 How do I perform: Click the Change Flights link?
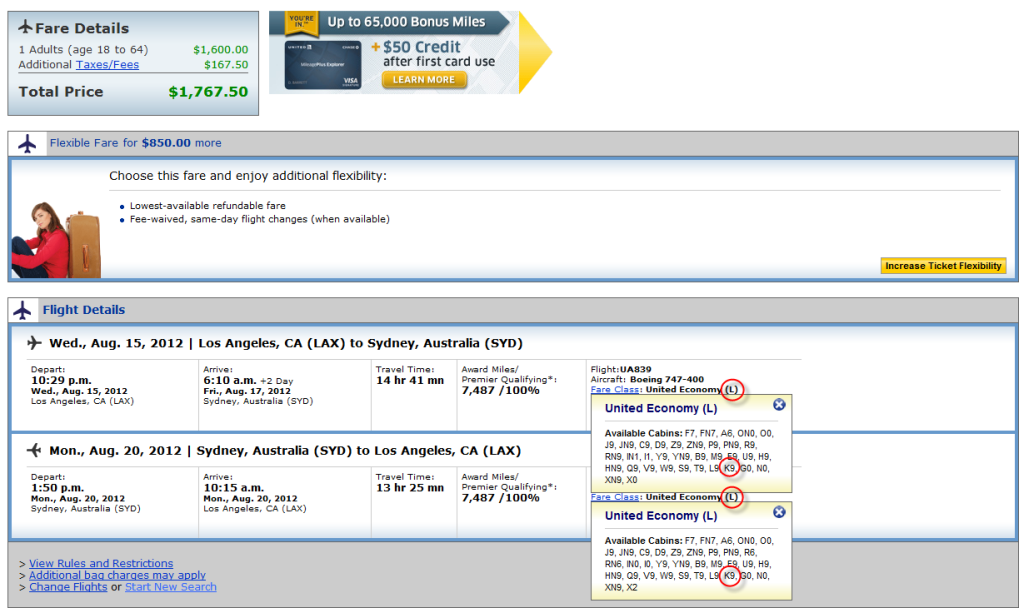(68, 587)
